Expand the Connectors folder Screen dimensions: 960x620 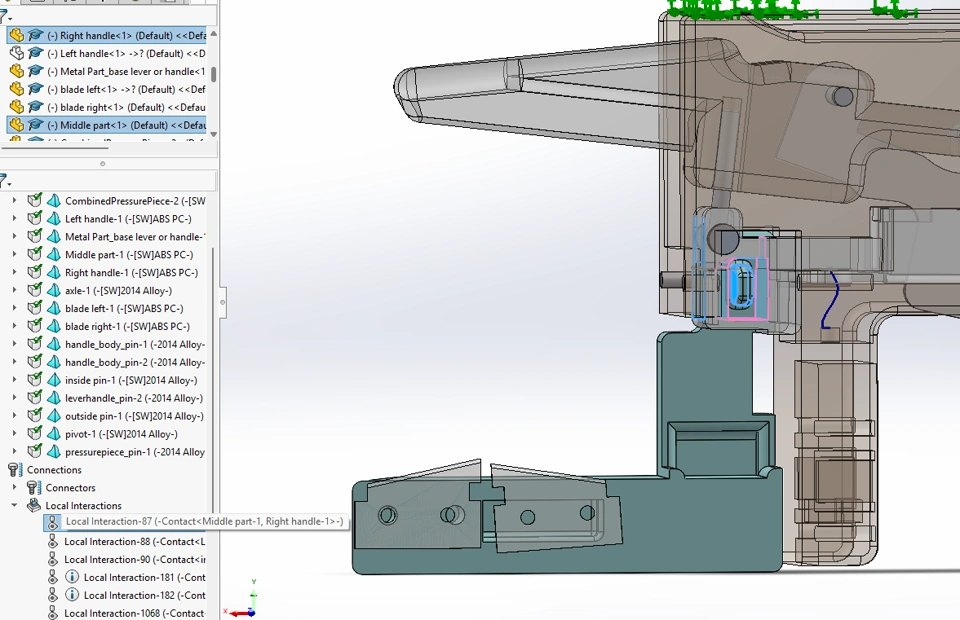tap(15, 488)
